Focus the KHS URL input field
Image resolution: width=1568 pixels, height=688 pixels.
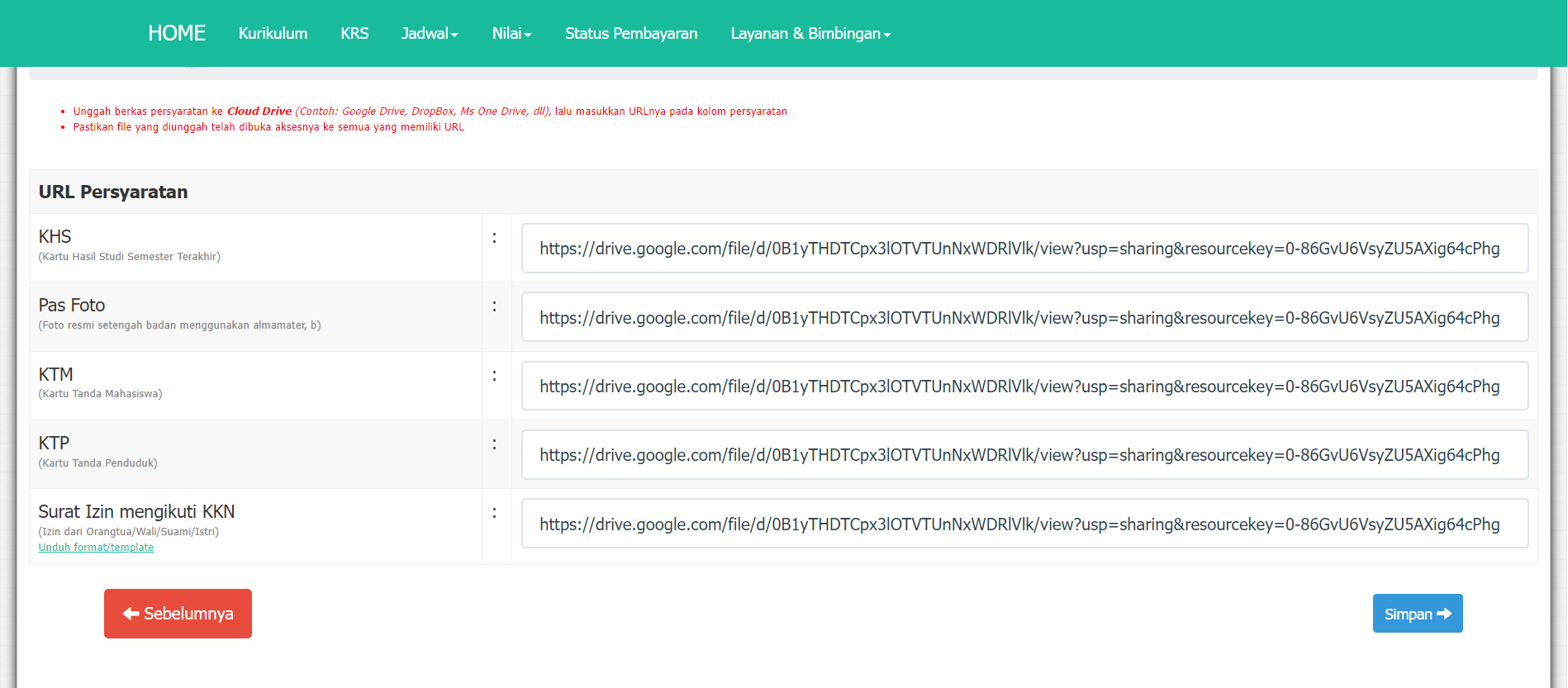1024,249
